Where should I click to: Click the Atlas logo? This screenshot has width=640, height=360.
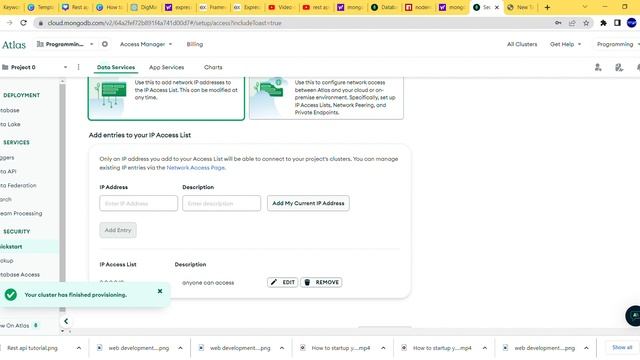[13, 44]
